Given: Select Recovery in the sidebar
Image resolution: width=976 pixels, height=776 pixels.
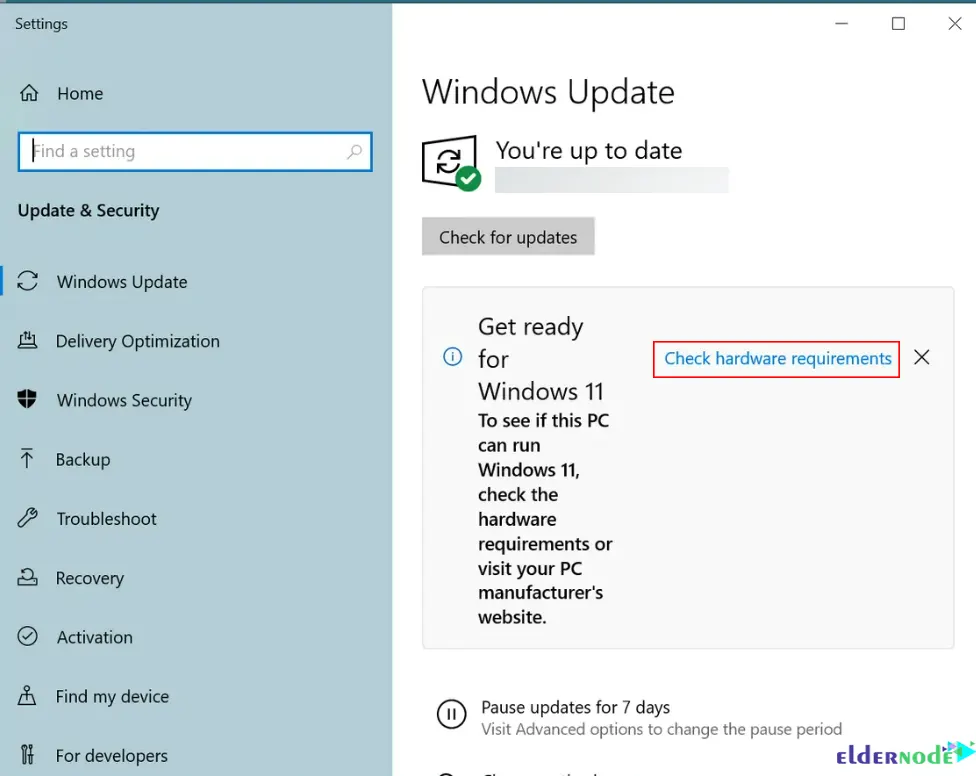Looking at the screenshot, I should pos(90,578).
